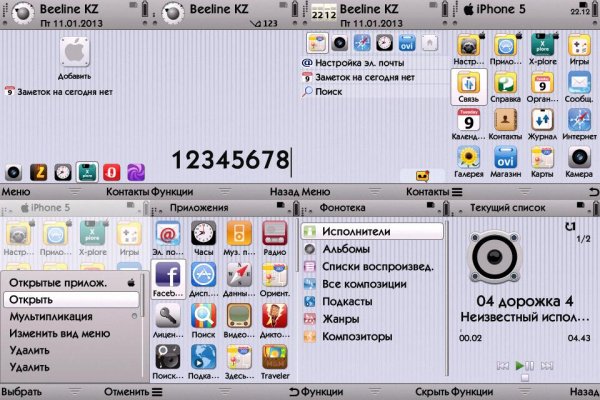The width and height of the screenshot is (600, 400).
Task: Tap Меню softkey on first home screen
Action: pyautogui.click(x=16, y=191)
